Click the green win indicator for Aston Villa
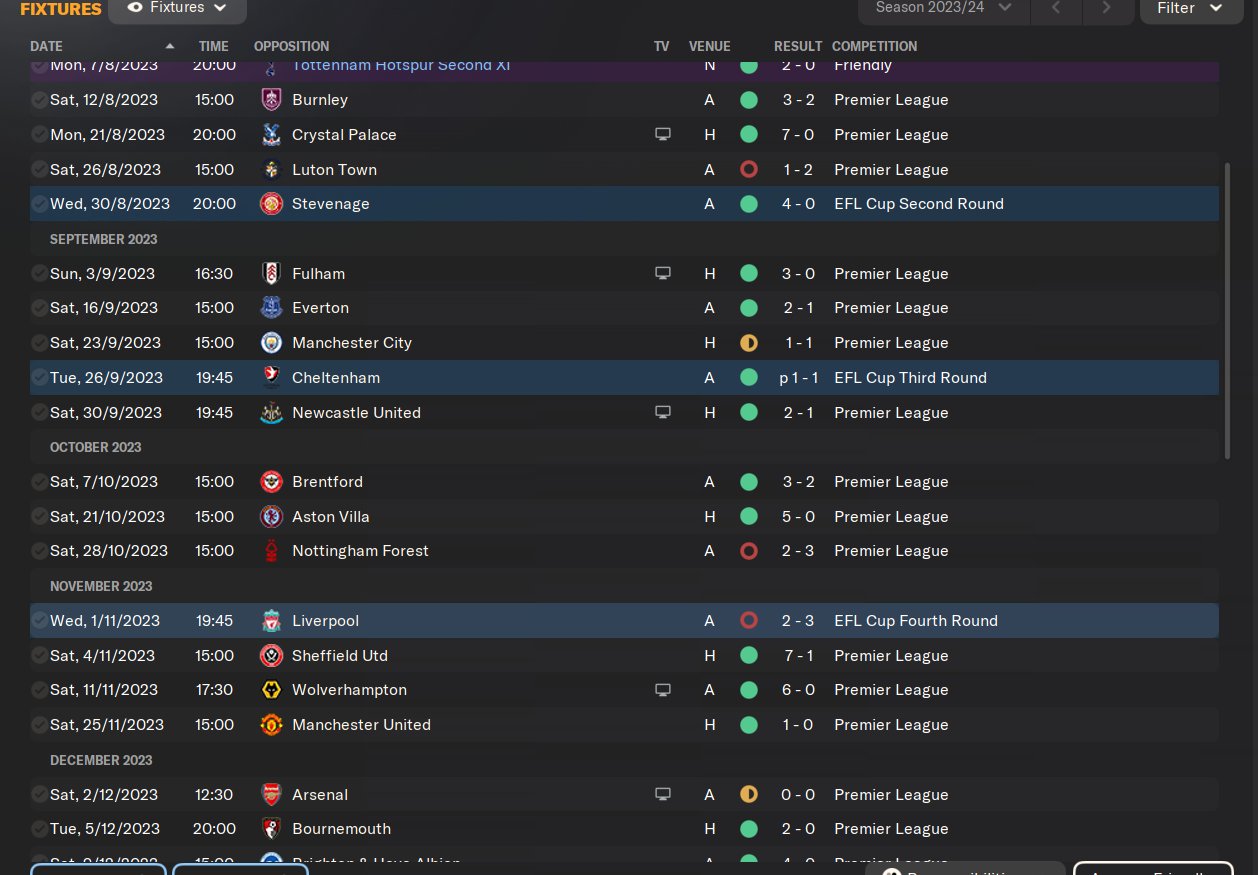The width and height of the screenshot is (1258, 875). (748, 517)
